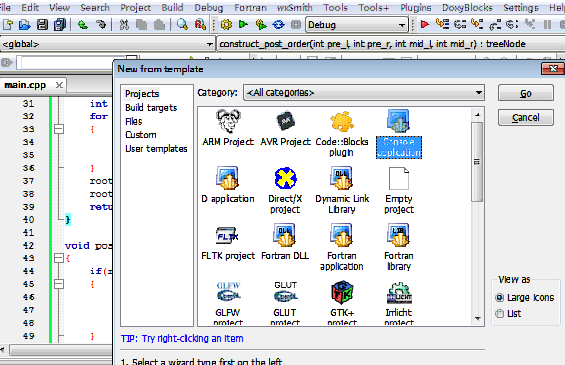Click the Cut scissors icon

point(124,25)
